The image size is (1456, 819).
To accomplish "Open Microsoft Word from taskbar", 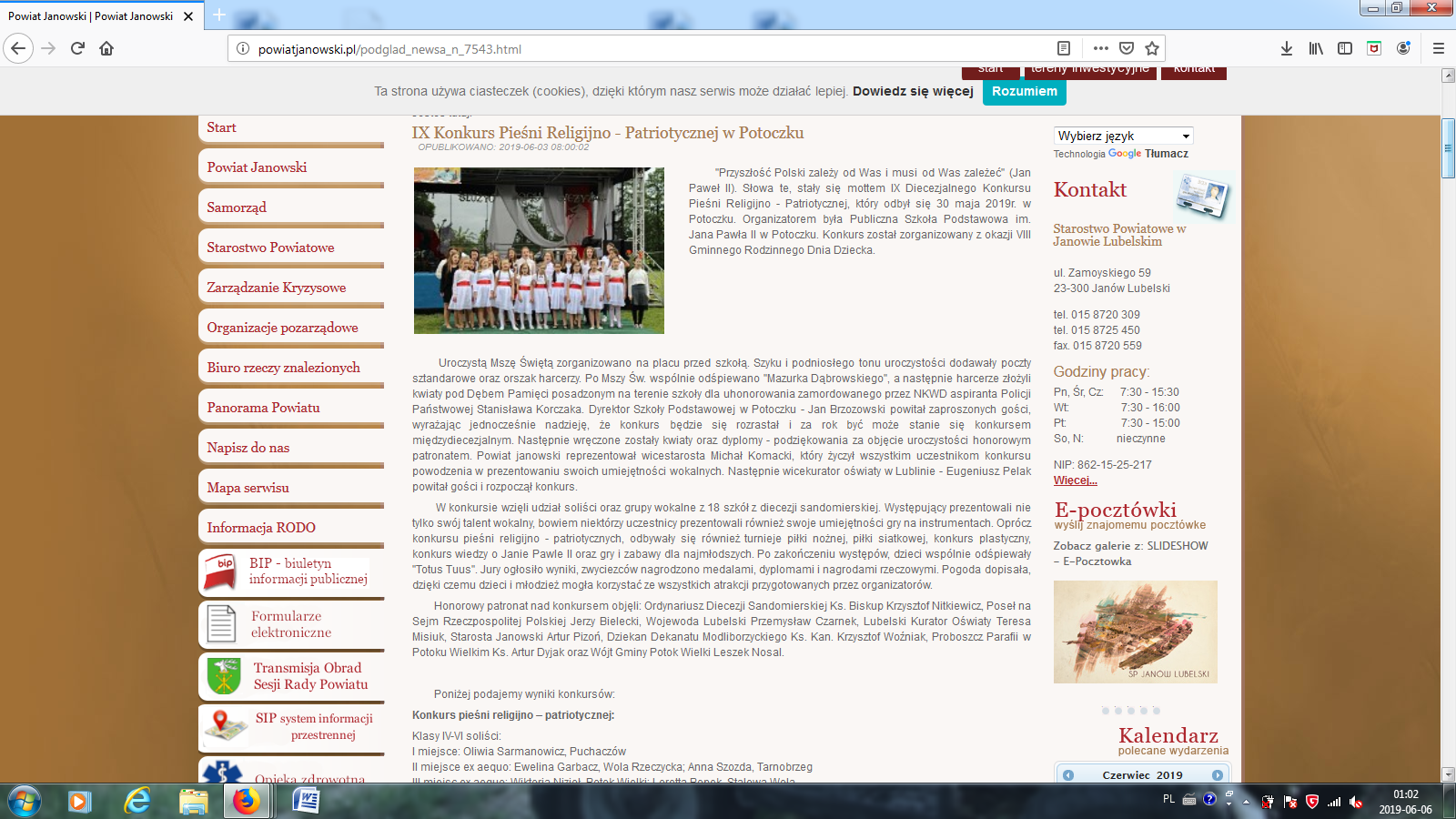I will [x=306, y=801].
